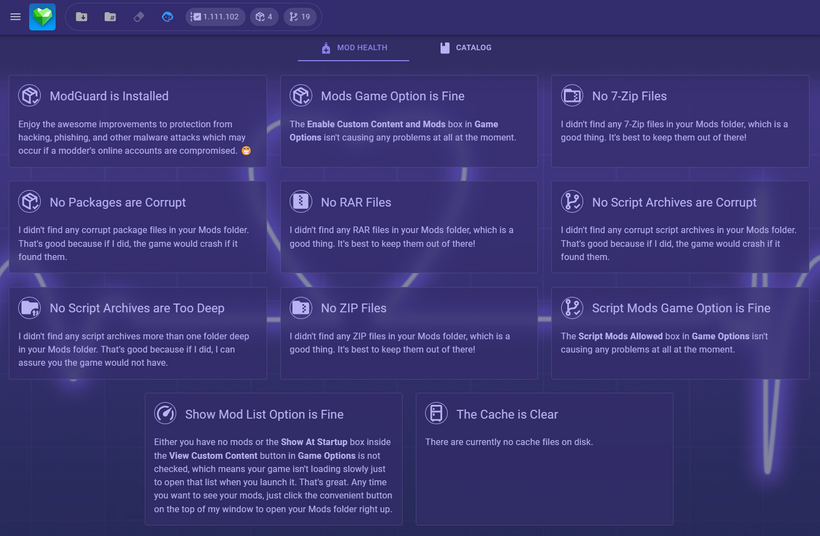Click the green plumbob heart logo
This screenshot has height=536, width=820.
tap(42, 17)
